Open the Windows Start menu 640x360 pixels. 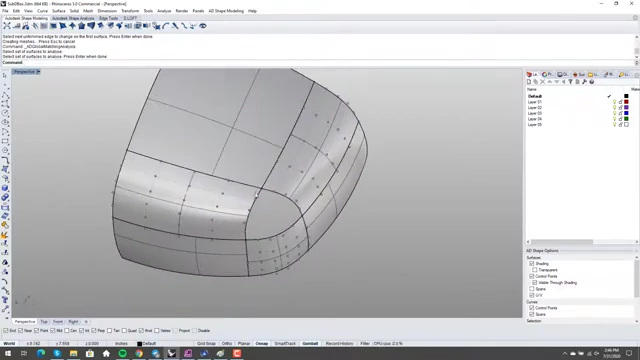8,353
